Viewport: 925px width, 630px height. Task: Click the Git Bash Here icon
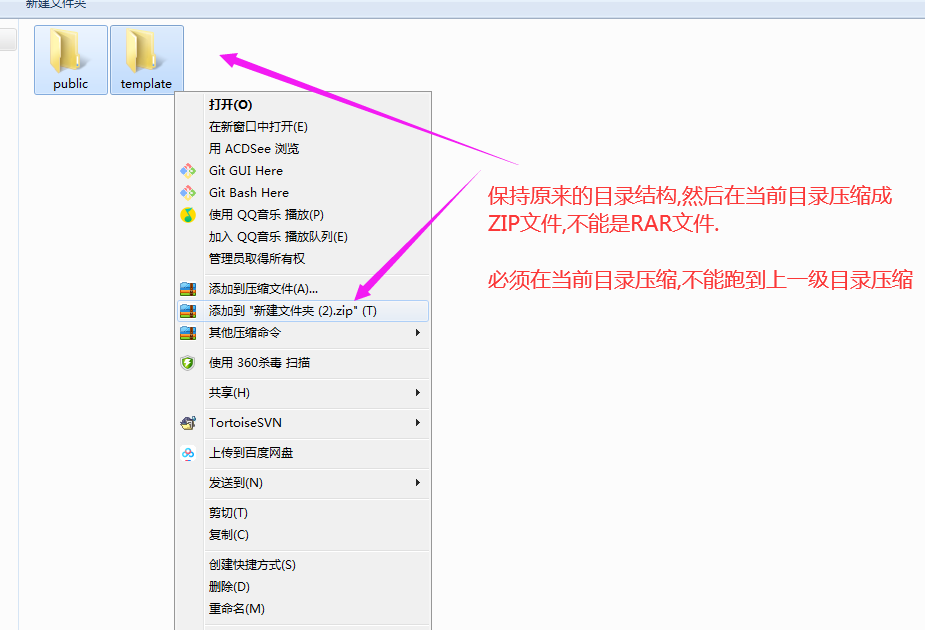tap(187, 193)
